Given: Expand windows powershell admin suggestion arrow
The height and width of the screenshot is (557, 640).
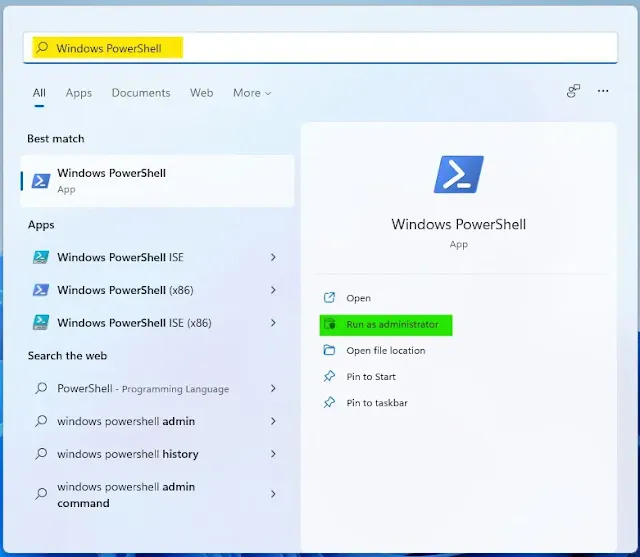Looking at the screenshot, I should [273, 421].
